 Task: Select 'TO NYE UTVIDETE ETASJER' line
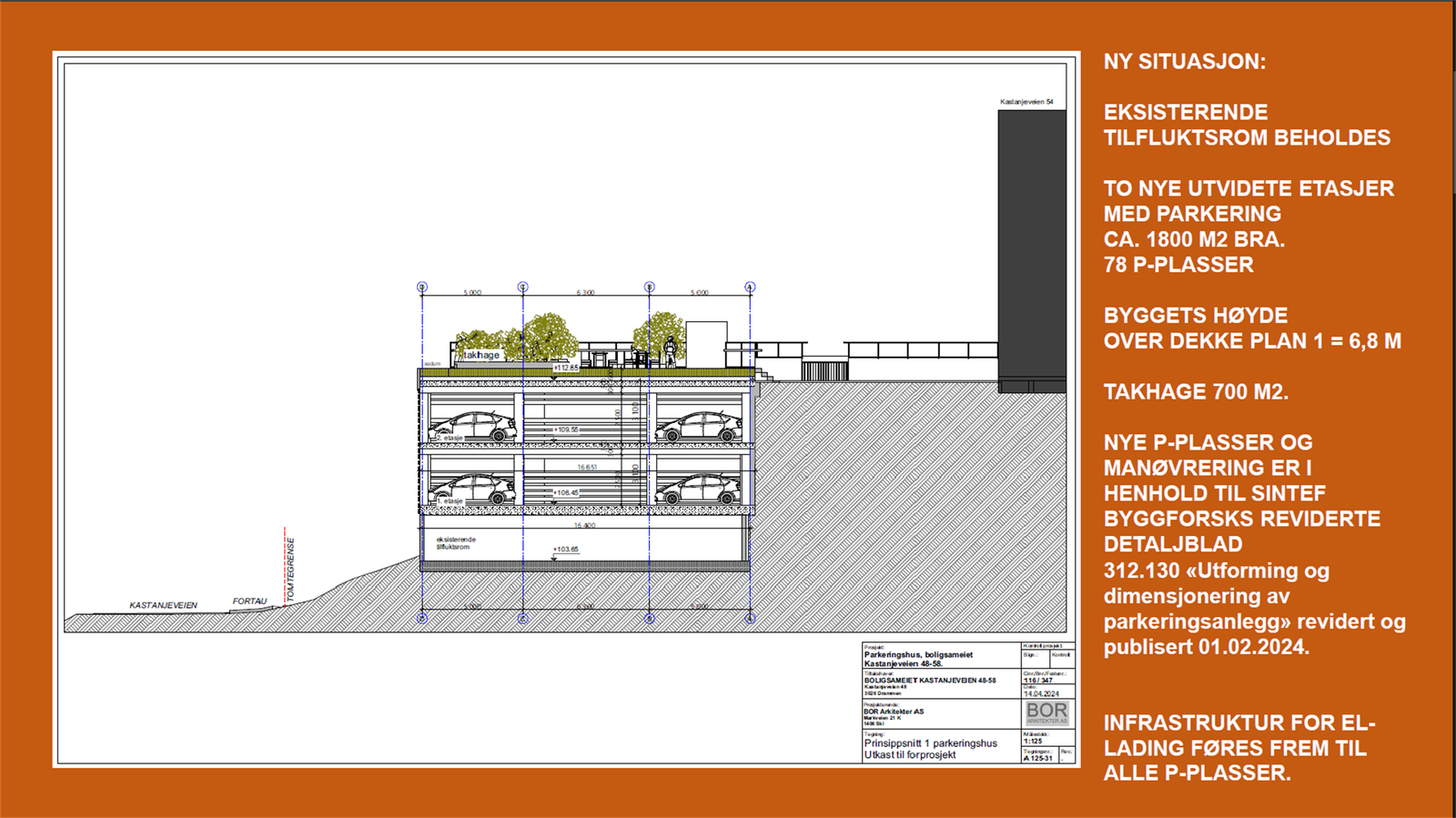point(1249,188)
